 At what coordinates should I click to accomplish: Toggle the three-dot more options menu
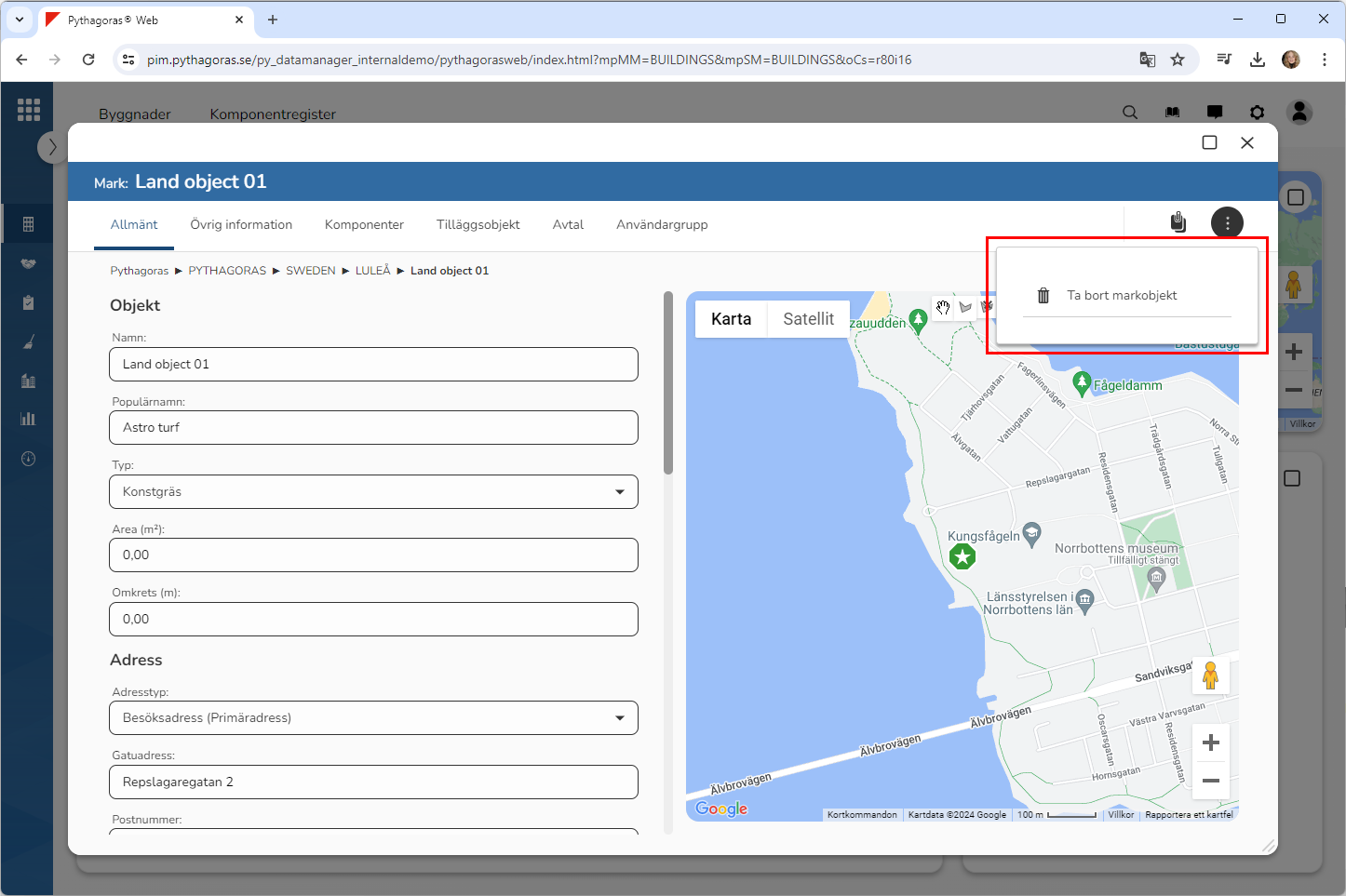[1227, 222]
